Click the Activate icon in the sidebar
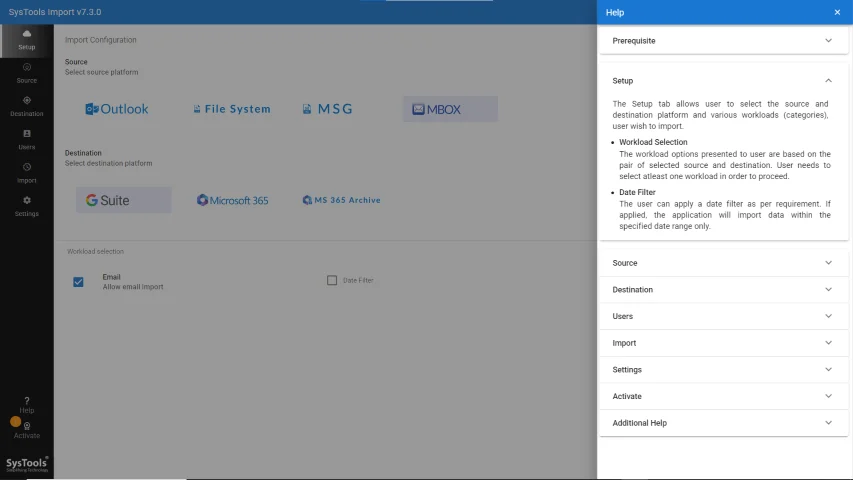This screenshot has height=480, width=853. (x=27, y=426)
